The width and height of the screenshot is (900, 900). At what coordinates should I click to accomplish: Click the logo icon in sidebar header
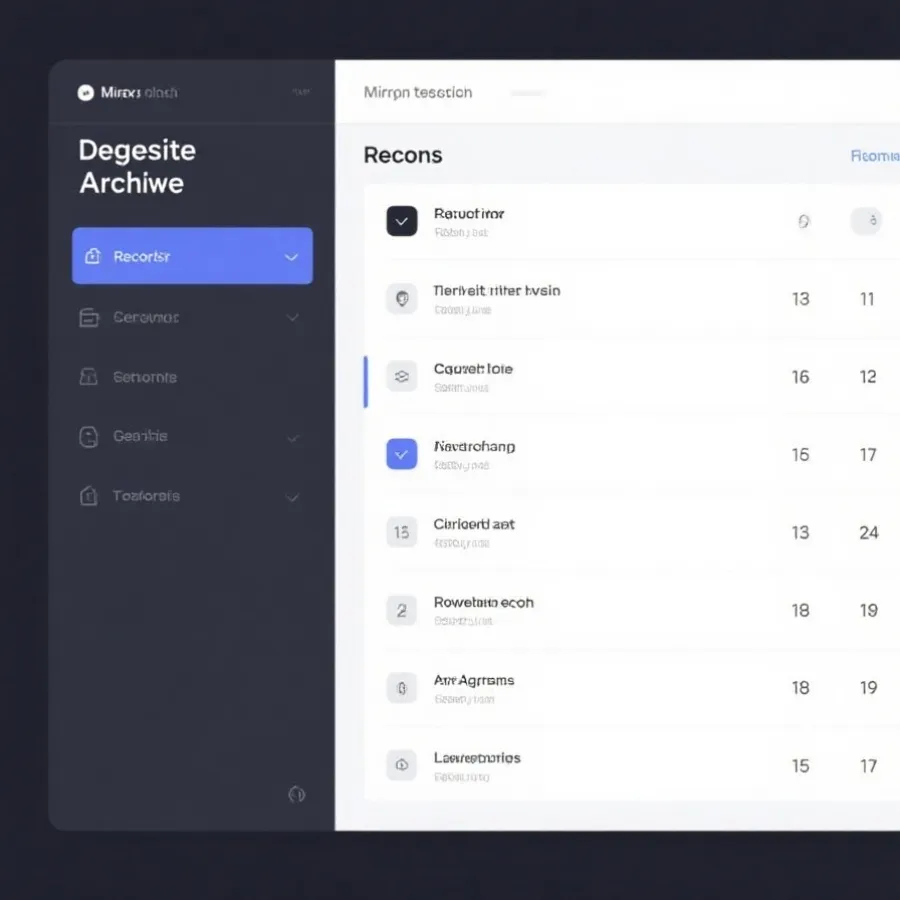coord(86,93)
